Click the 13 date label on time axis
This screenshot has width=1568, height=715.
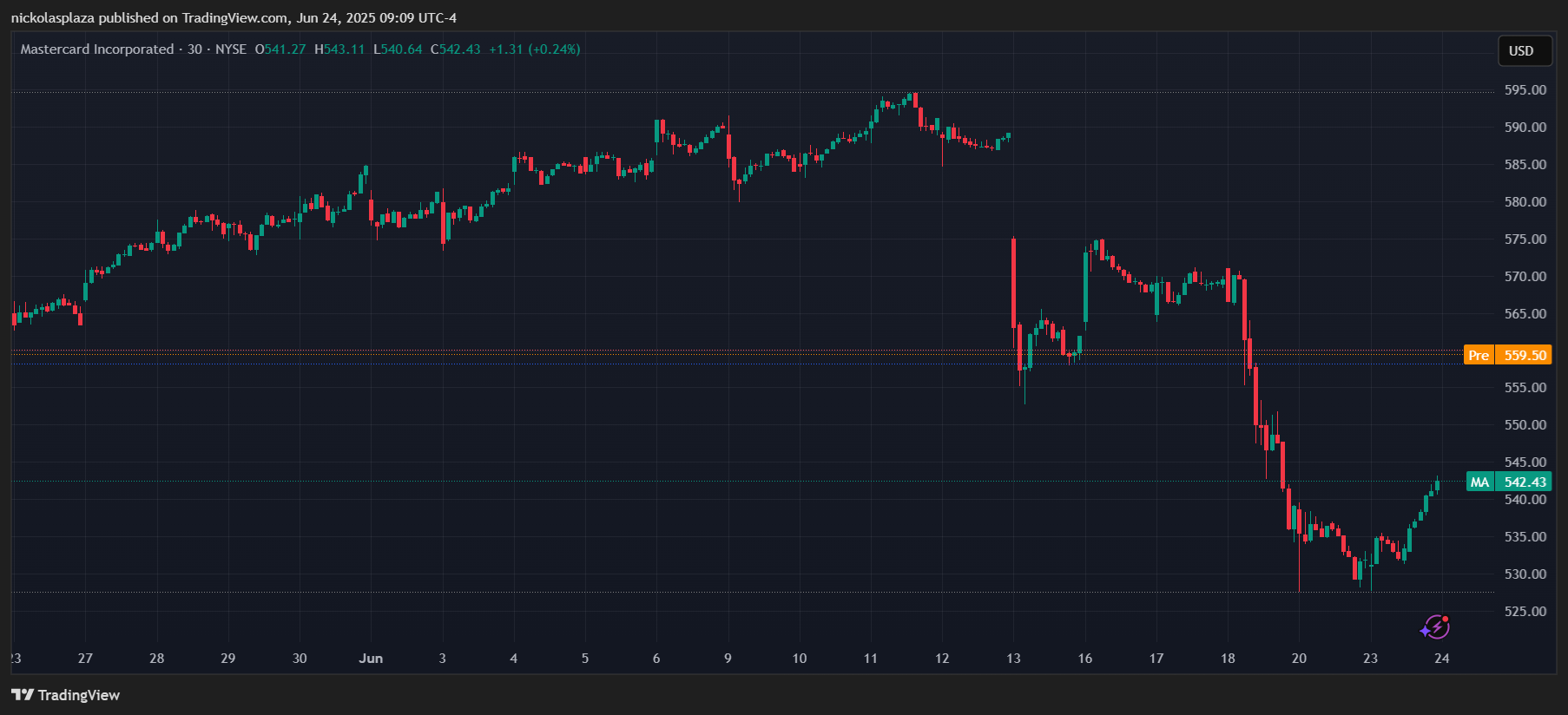tap(1013, 659)
